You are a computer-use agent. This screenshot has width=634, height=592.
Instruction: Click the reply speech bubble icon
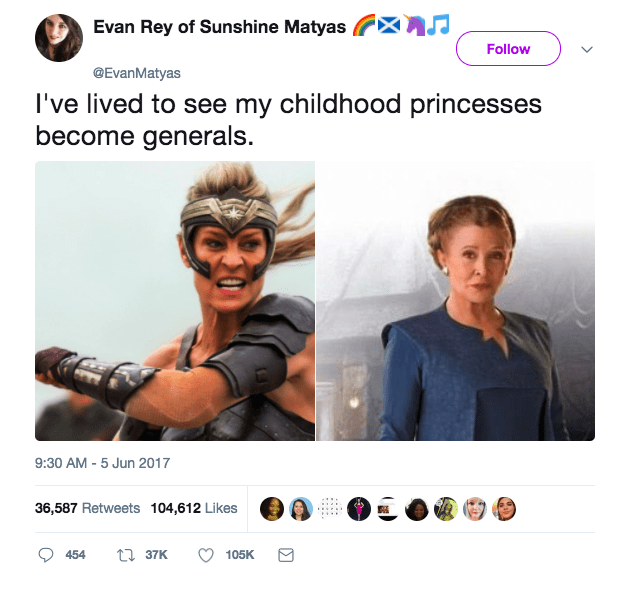pos(47,554)
